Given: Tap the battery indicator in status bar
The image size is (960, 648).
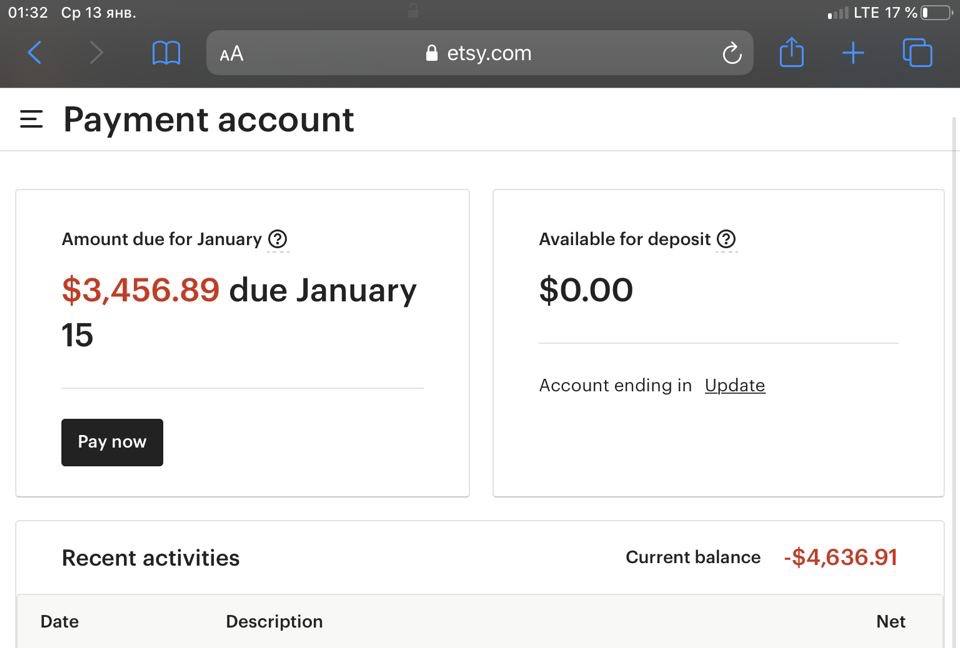Looking at the screenshot, I should [x=937, y=12].
